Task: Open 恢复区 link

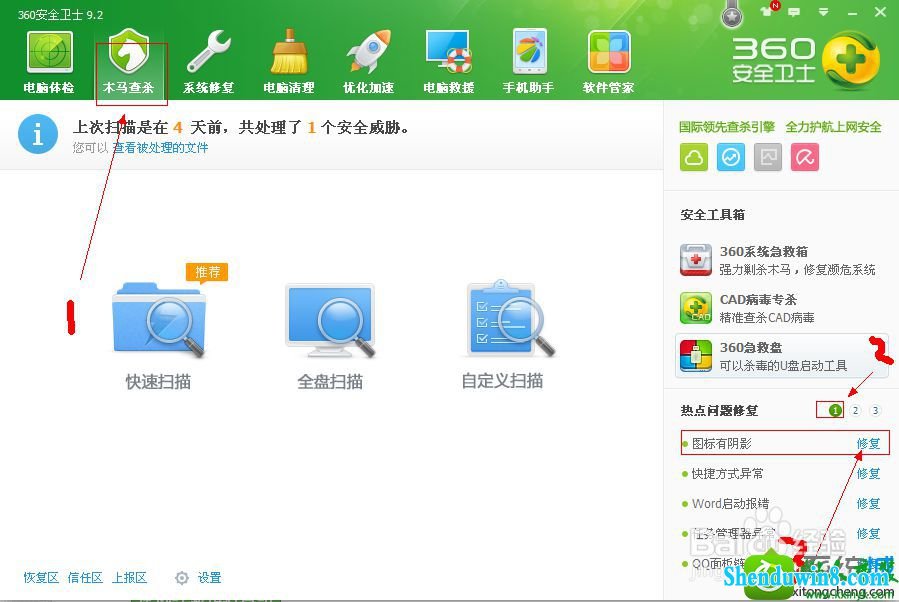Action: (x=41, y=578)
